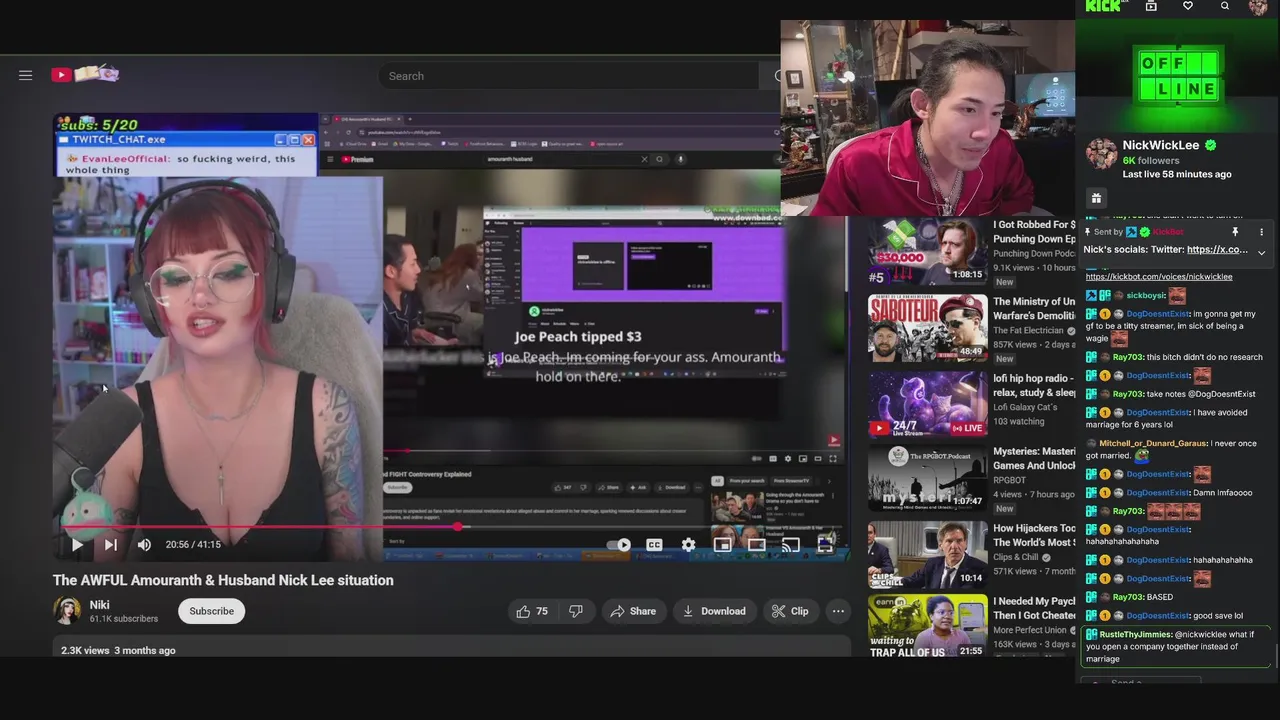Image resolution: width=1280 pixels, height=720 pixels.
Task: Enter fullscreen mode
Action: coord(825,545)
